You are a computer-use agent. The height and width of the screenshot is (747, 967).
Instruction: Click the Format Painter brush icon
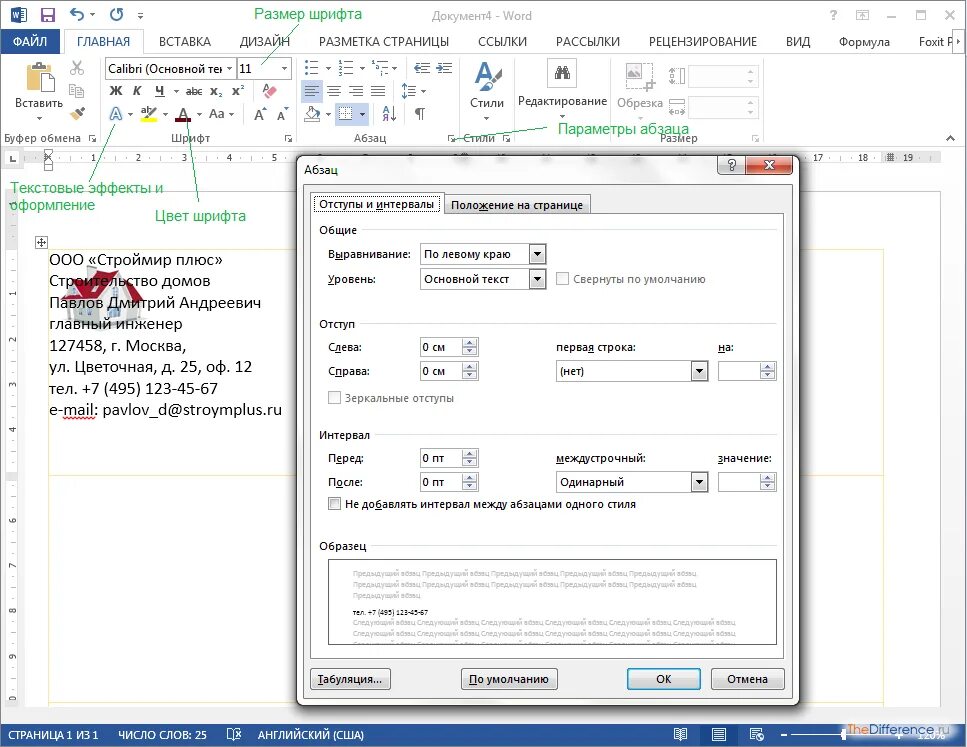pos(77,113)
